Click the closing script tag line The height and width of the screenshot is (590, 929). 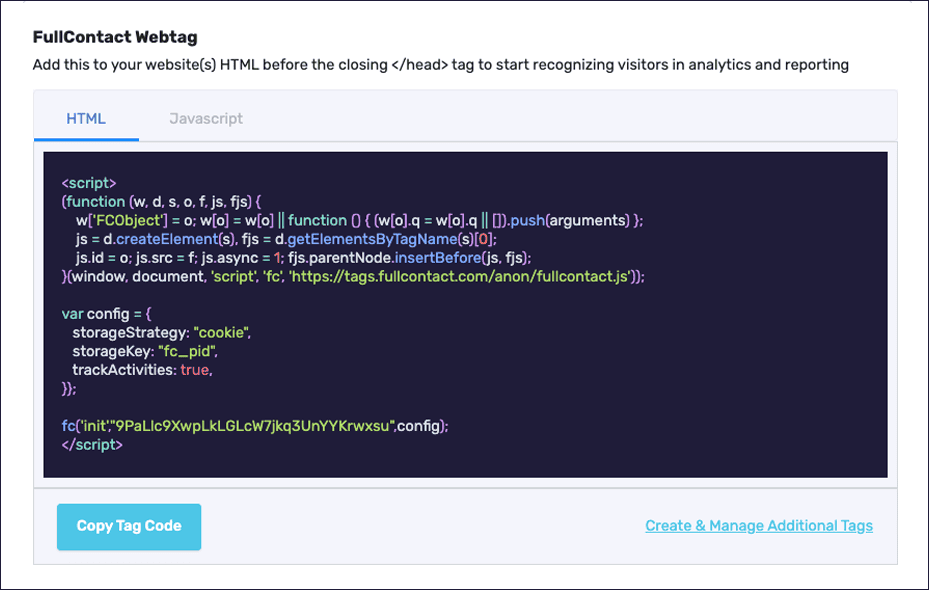[x=92, y=444]
